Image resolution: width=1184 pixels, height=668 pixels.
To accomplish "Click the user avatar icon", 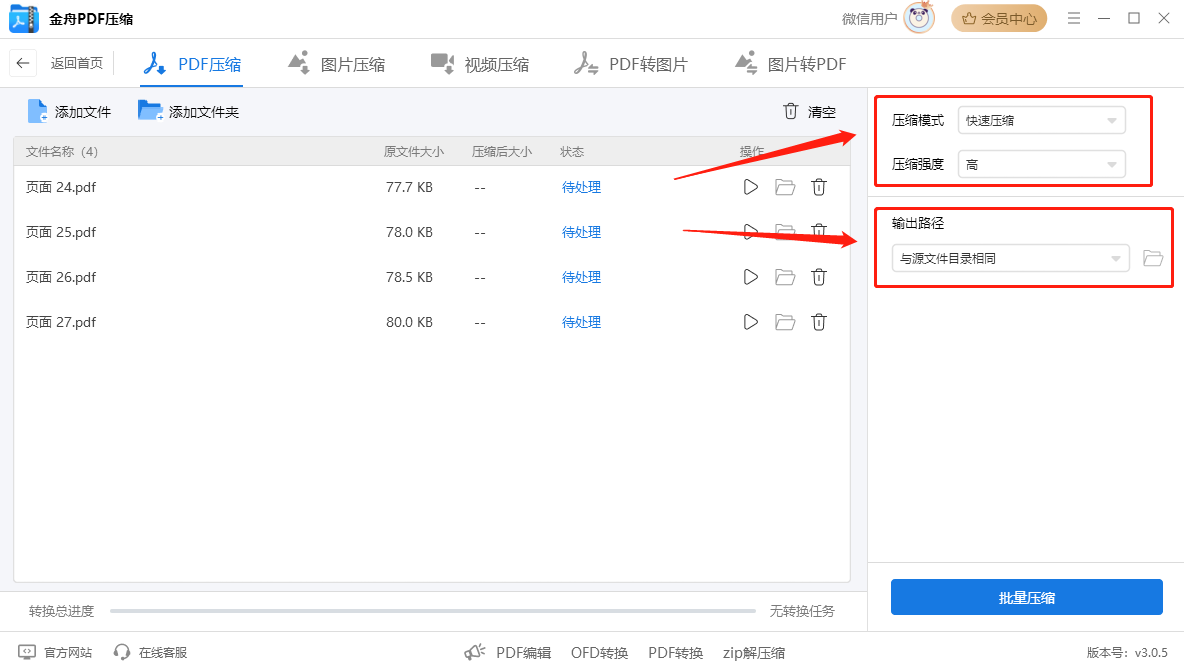I will pyautogui.click(x=919, y=18).
